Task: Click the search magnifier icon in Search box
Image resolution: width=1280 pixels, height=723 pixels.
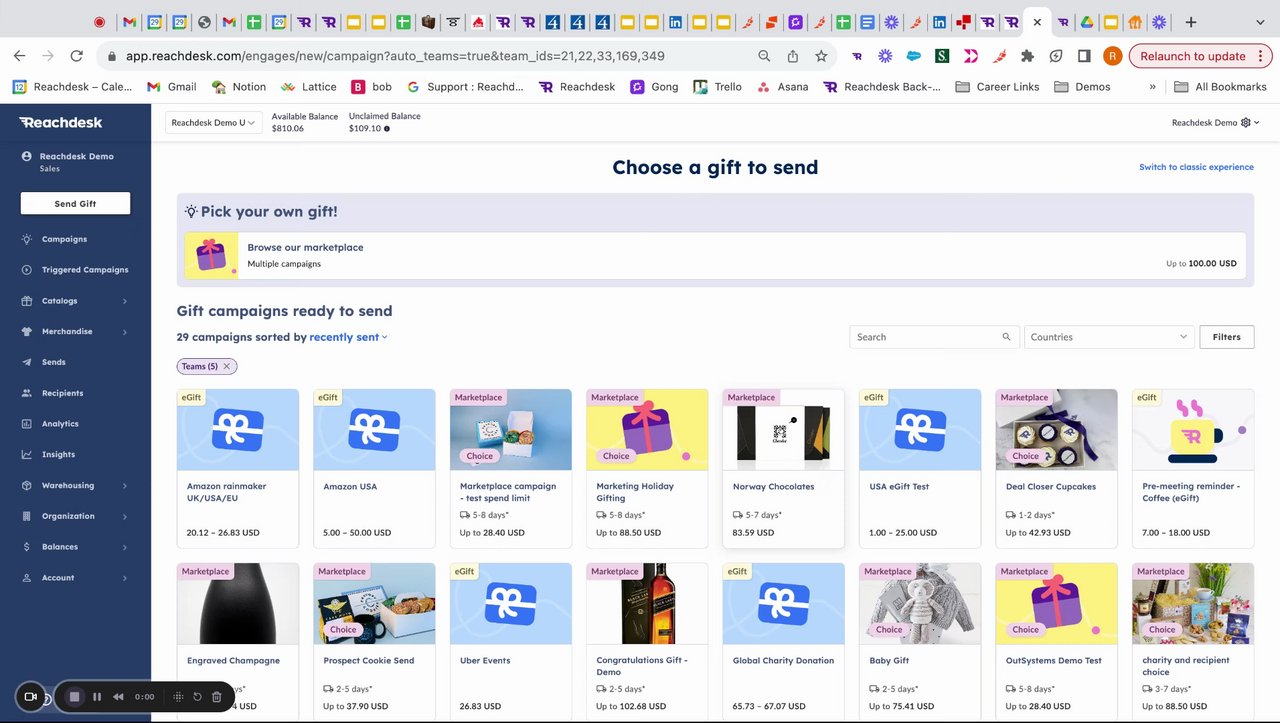Action: pos(1006,337)
